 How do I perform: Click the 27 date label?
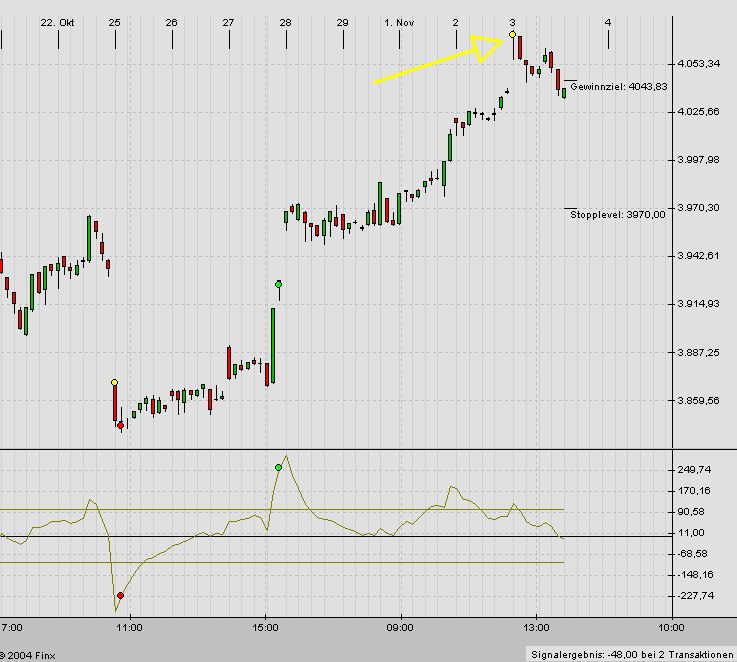pyautogui.click(x=228, y=23)
